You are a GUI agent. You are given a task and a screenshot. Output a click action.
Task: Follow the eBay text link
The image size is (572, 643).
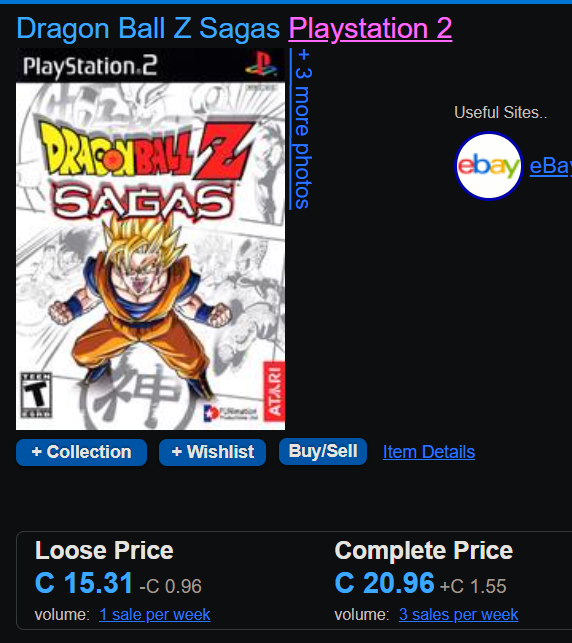[x=551, y=166]
